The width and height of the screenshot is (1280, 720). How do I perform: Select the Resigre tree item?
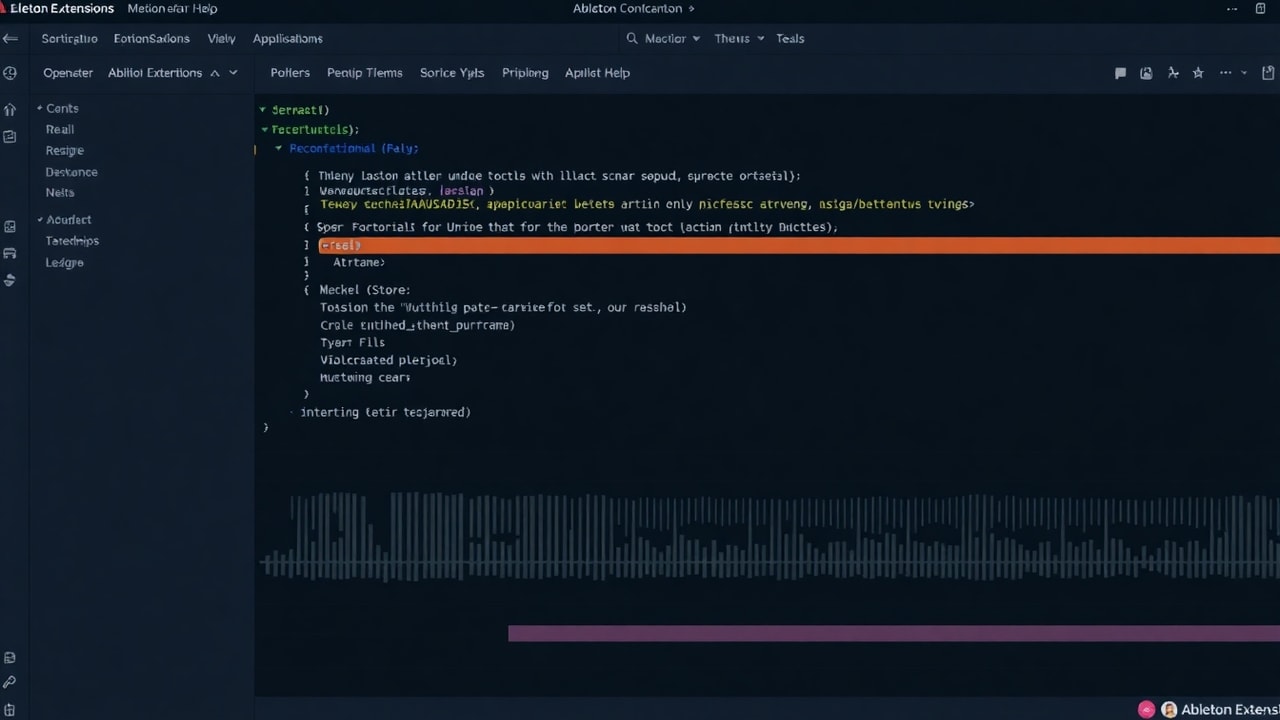click(65, 150)
